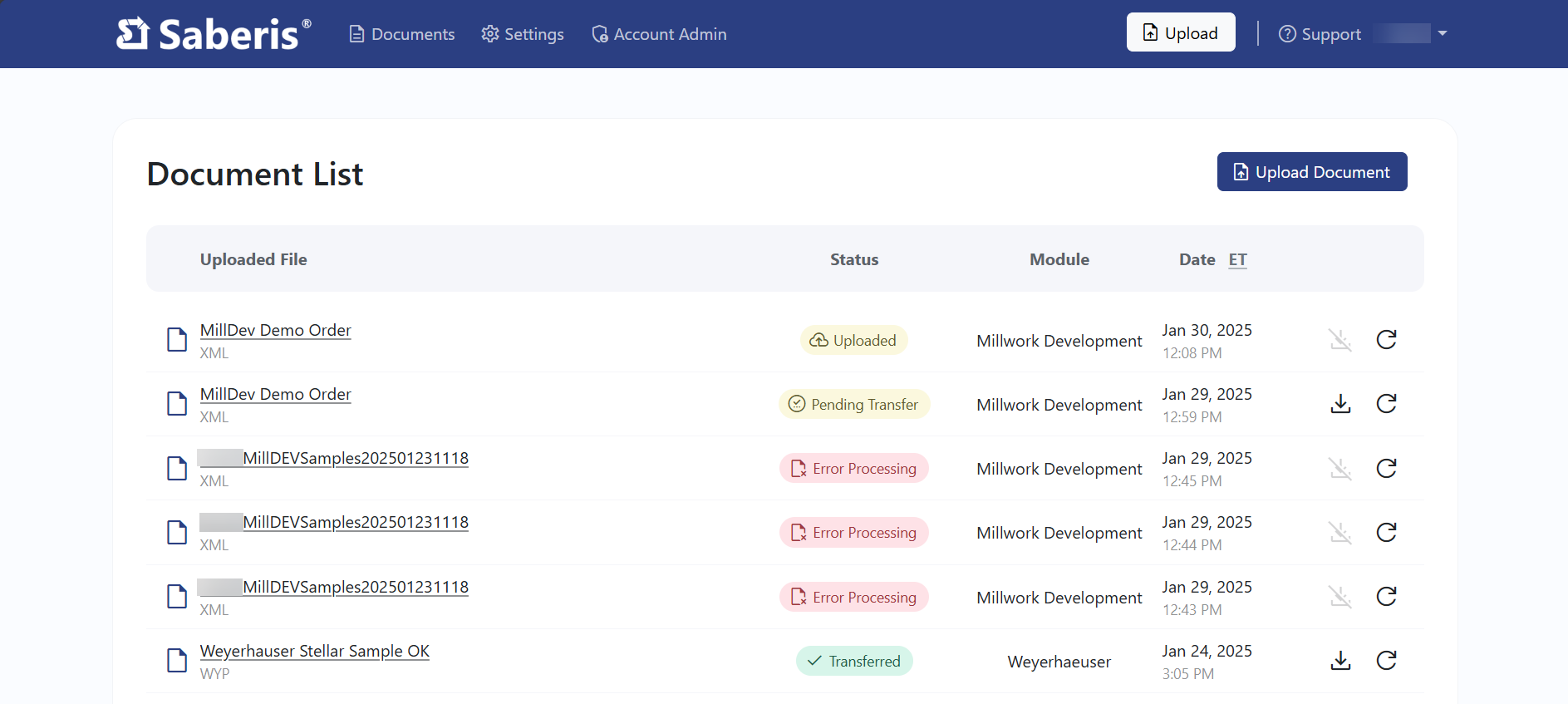Go to the Settings menu
Viewport: 1568px width, 704px height.
pos(523,34)
